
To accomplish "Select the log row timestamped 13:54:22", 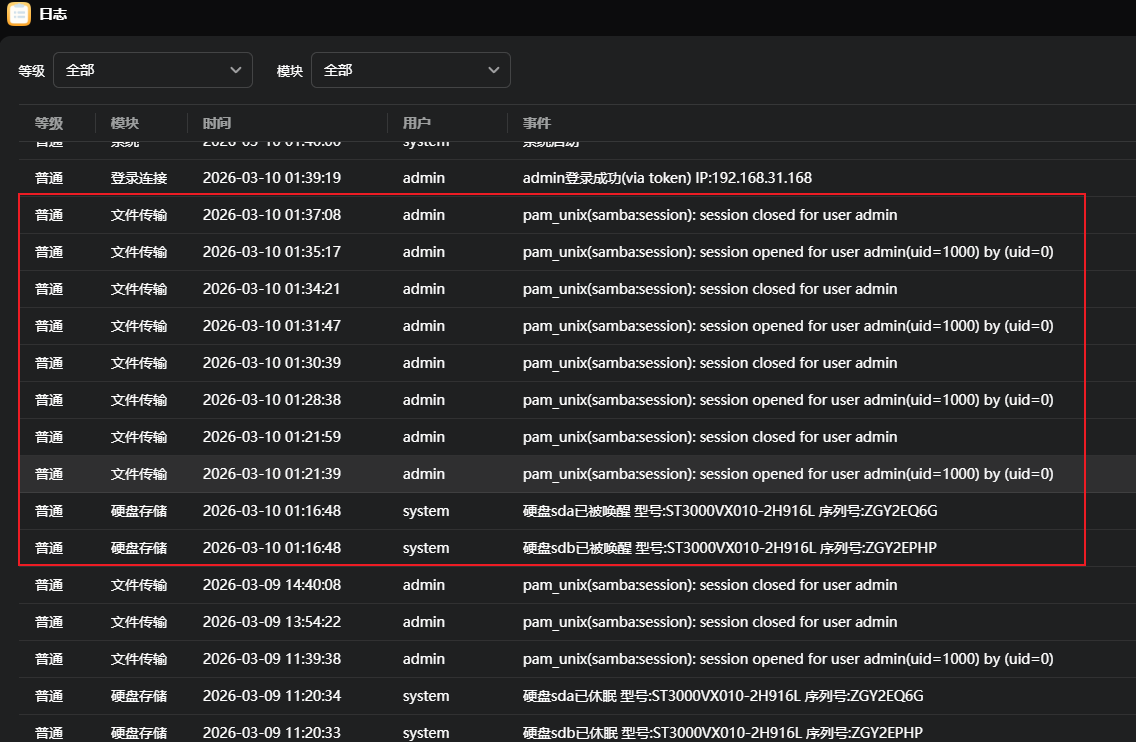I will coord(272,622).
